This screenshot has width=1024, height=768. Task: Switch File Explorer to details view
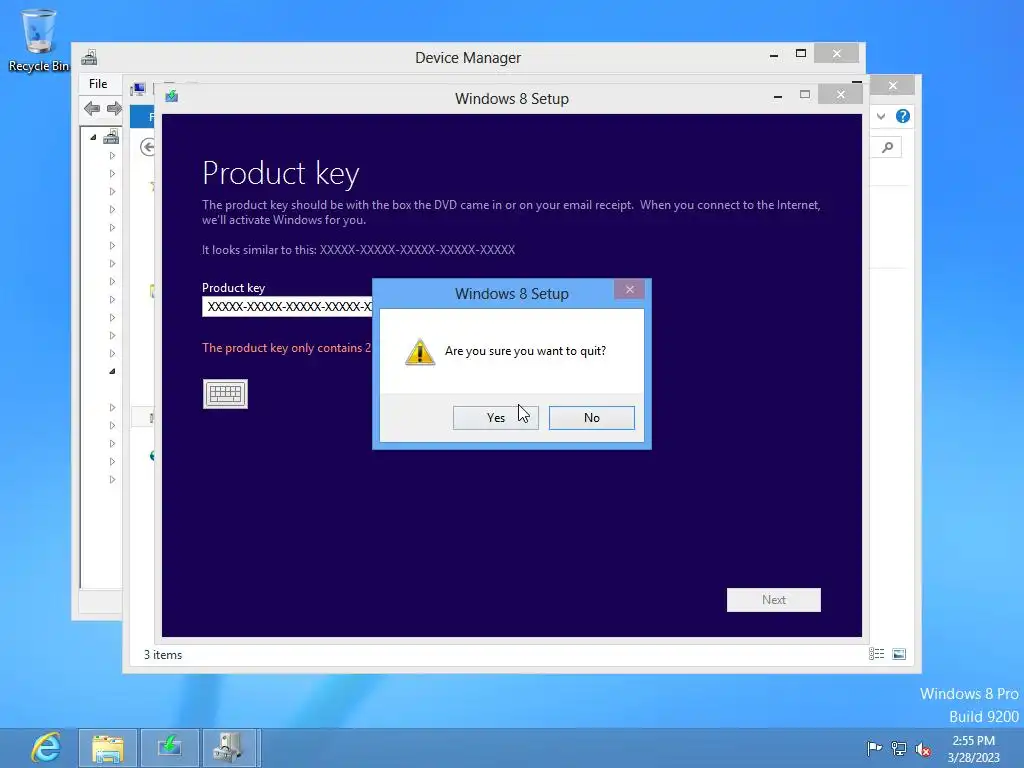[x=876, y=654]
